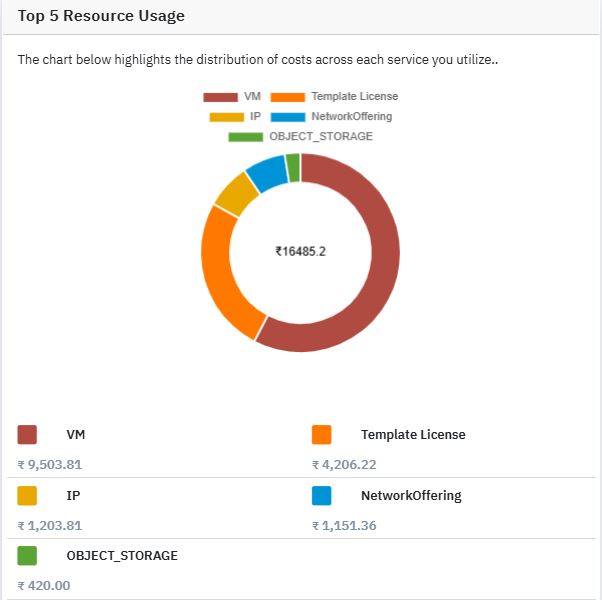Image resolution: width=602 pixels, height=600 pixels.
Task: Select the blue NetworkOffering donut slice
Action: tap(268, 173)
